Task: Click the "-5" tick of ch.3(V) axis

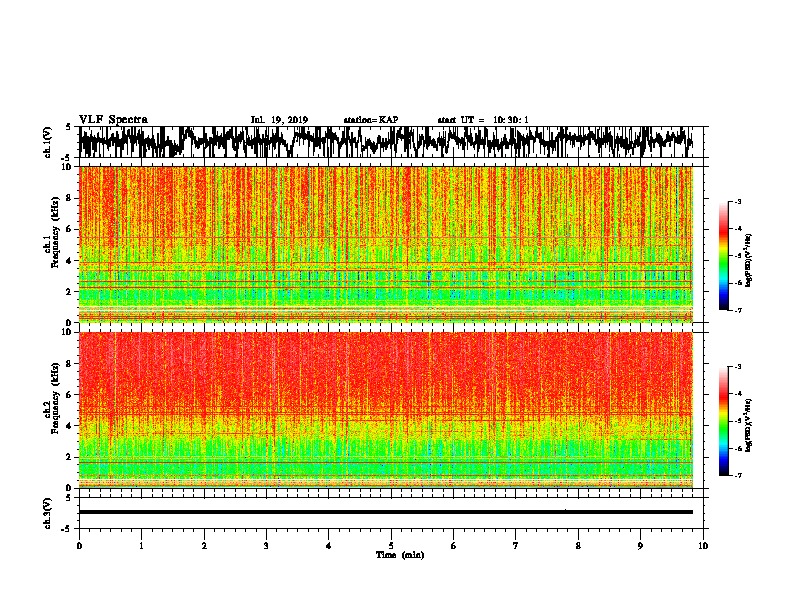Action: coord(67,529)
